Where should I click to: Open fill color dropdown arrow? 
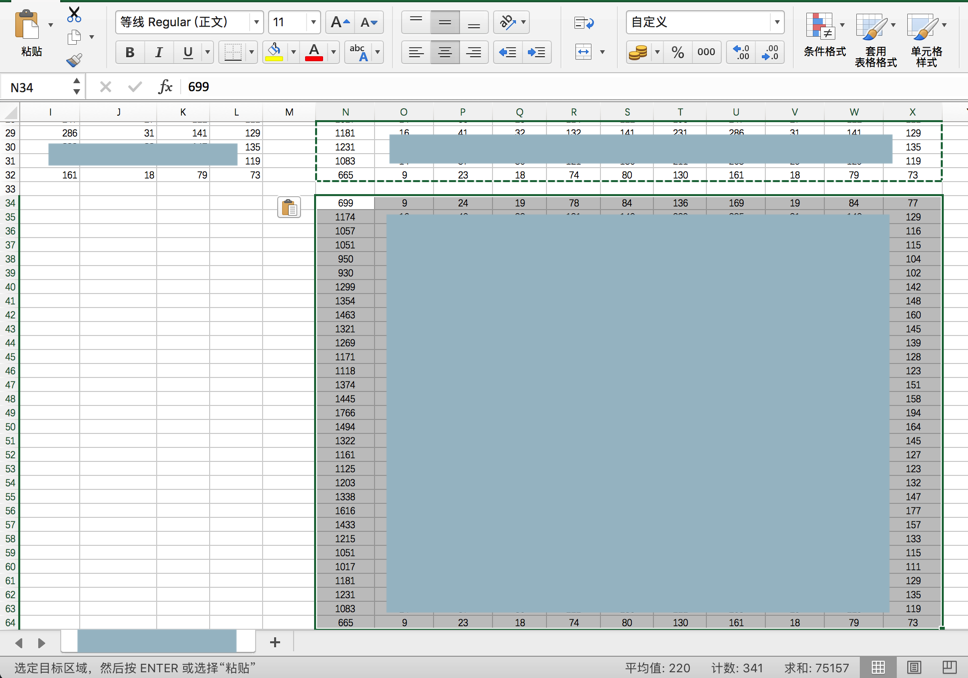pyautogui.click(x=293, y=52)
